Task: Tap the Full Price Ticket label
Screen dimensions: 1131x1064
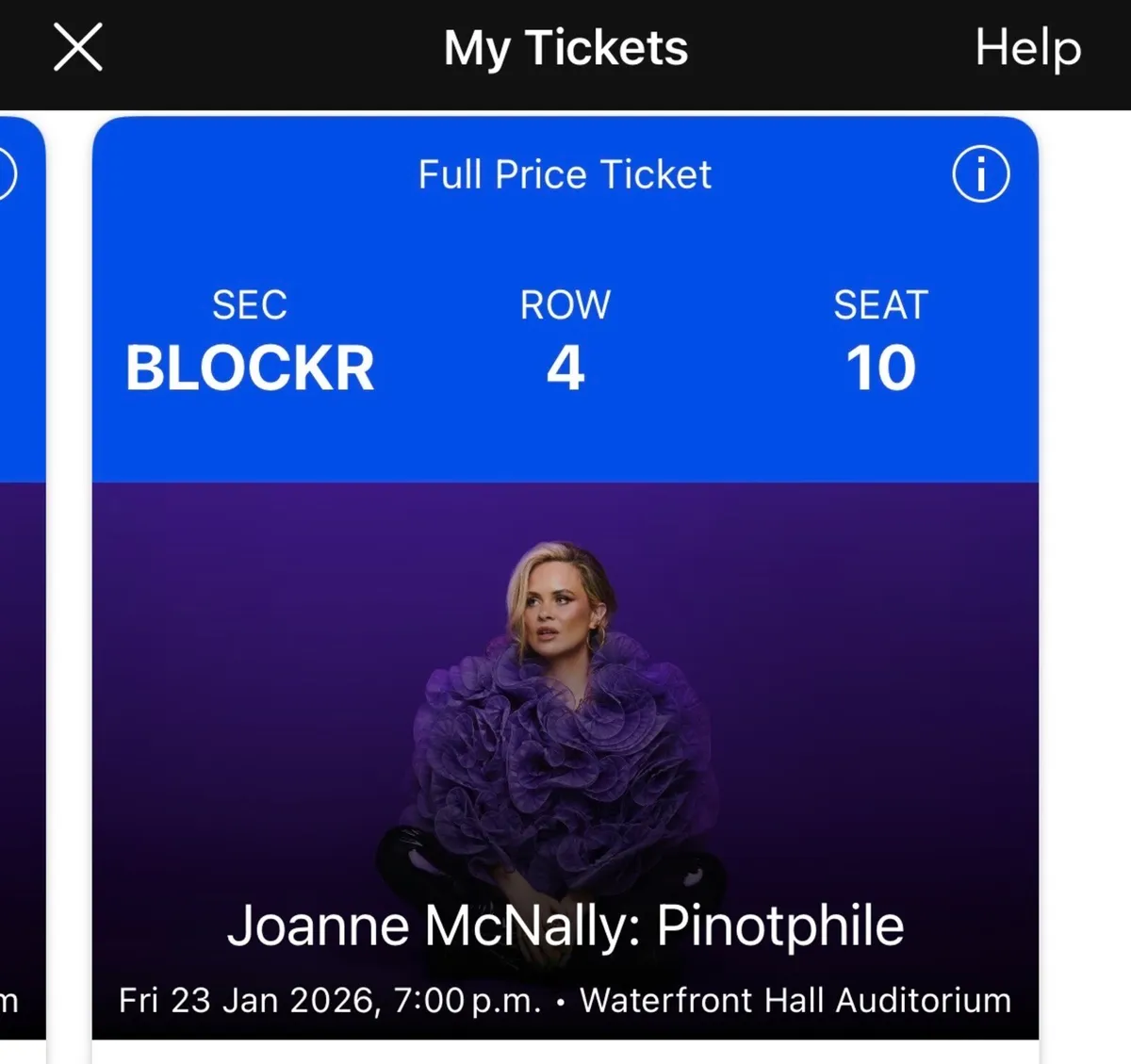Action: tap(564, 173)
